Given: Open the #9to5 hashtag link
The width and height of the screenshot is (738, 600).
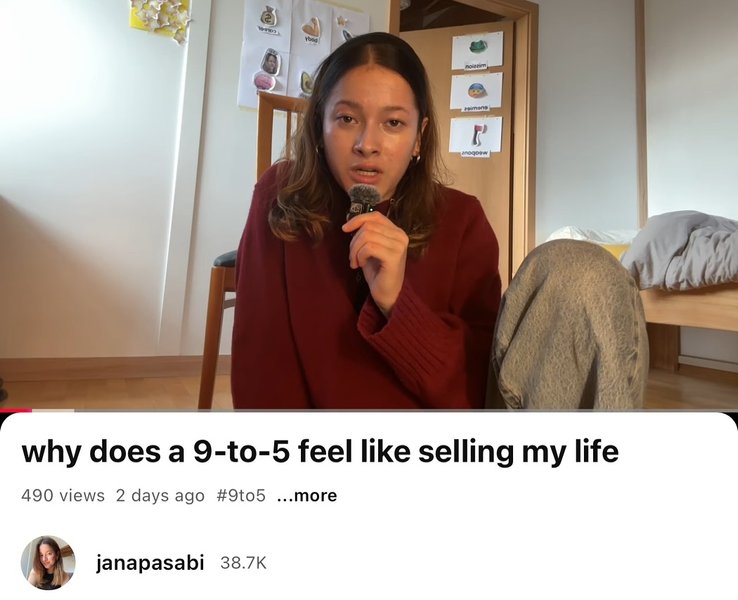Looking at the screenshot, I should pos(241,496).
